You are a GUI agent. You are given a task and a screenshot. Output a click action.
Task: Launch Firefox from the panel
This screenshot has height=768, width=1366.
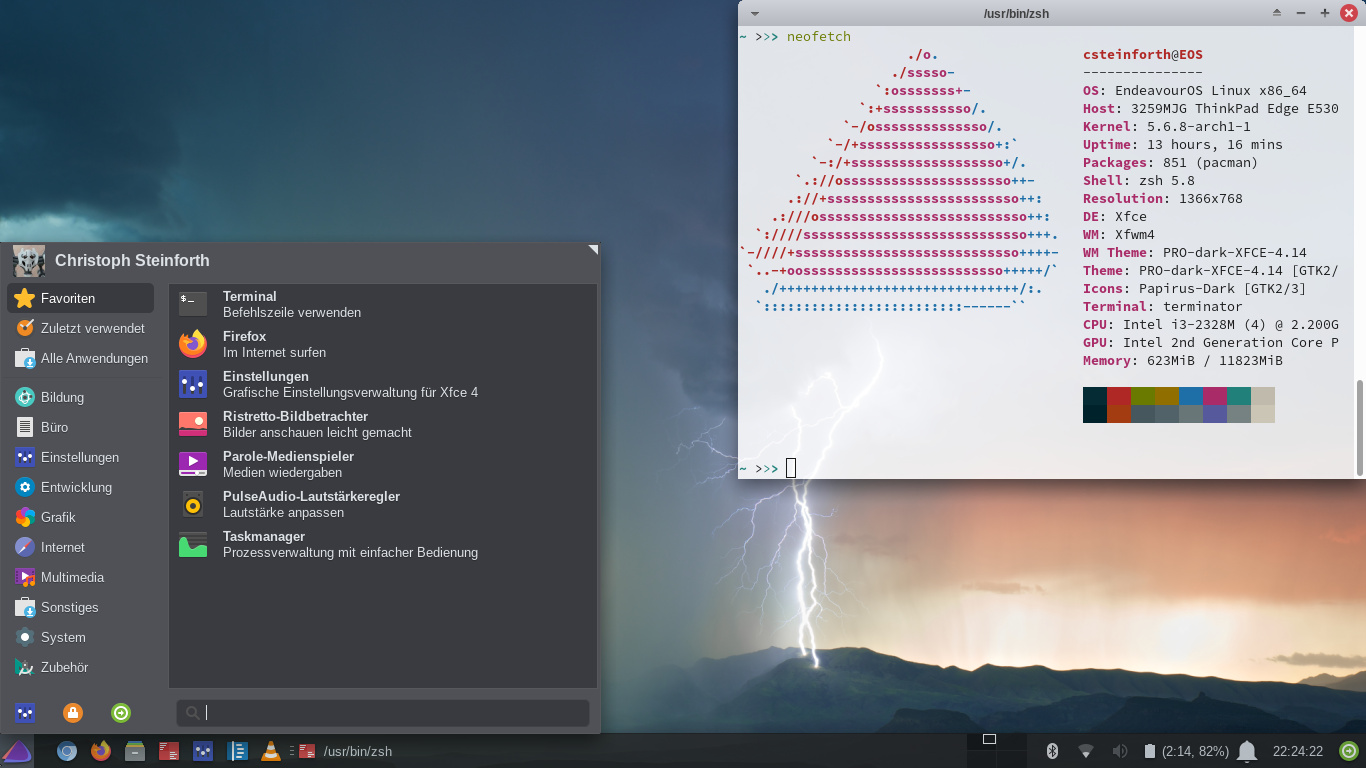pos(101,751)
